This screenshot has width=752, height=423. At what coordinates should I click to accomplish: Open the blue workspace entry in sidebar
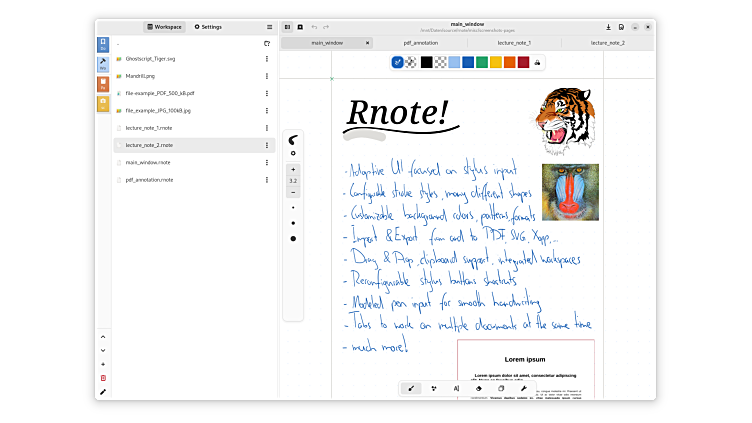point(103,45)
